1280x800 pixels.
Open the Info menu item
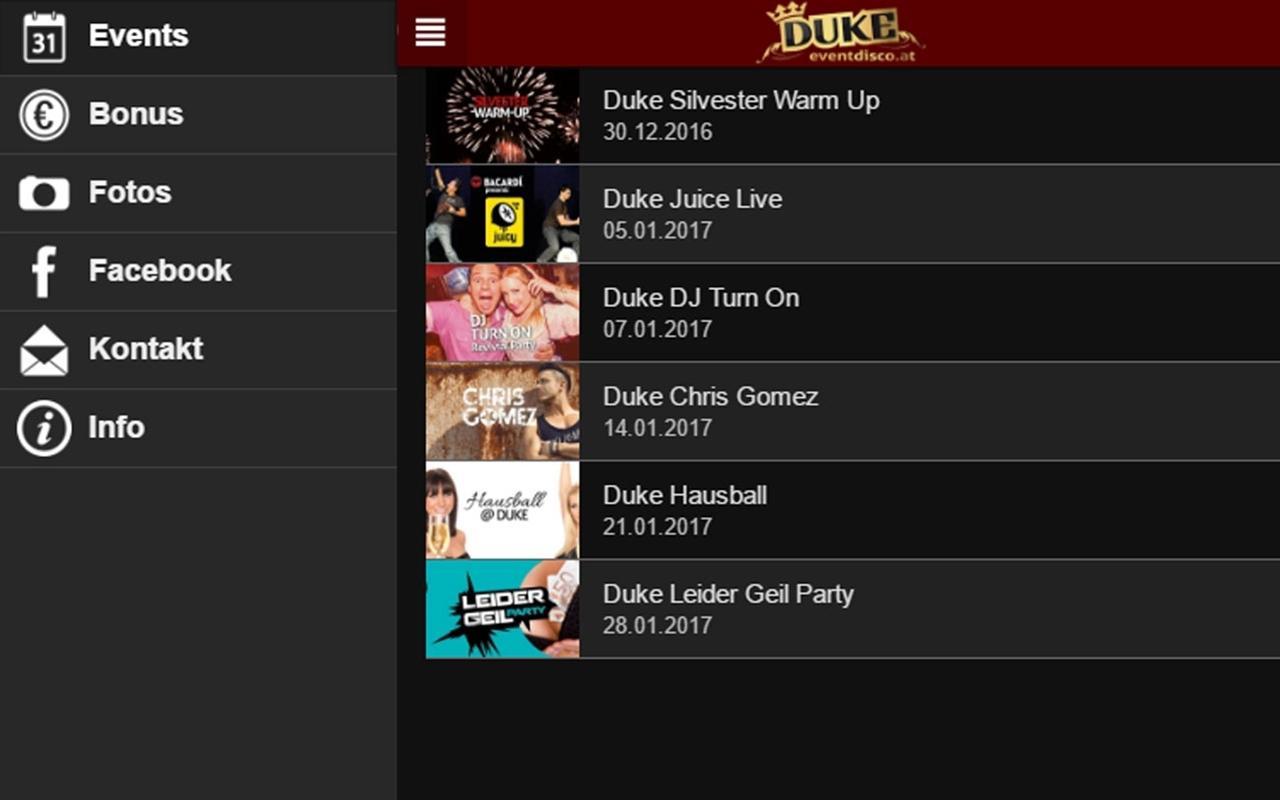[x=198, y=428]
